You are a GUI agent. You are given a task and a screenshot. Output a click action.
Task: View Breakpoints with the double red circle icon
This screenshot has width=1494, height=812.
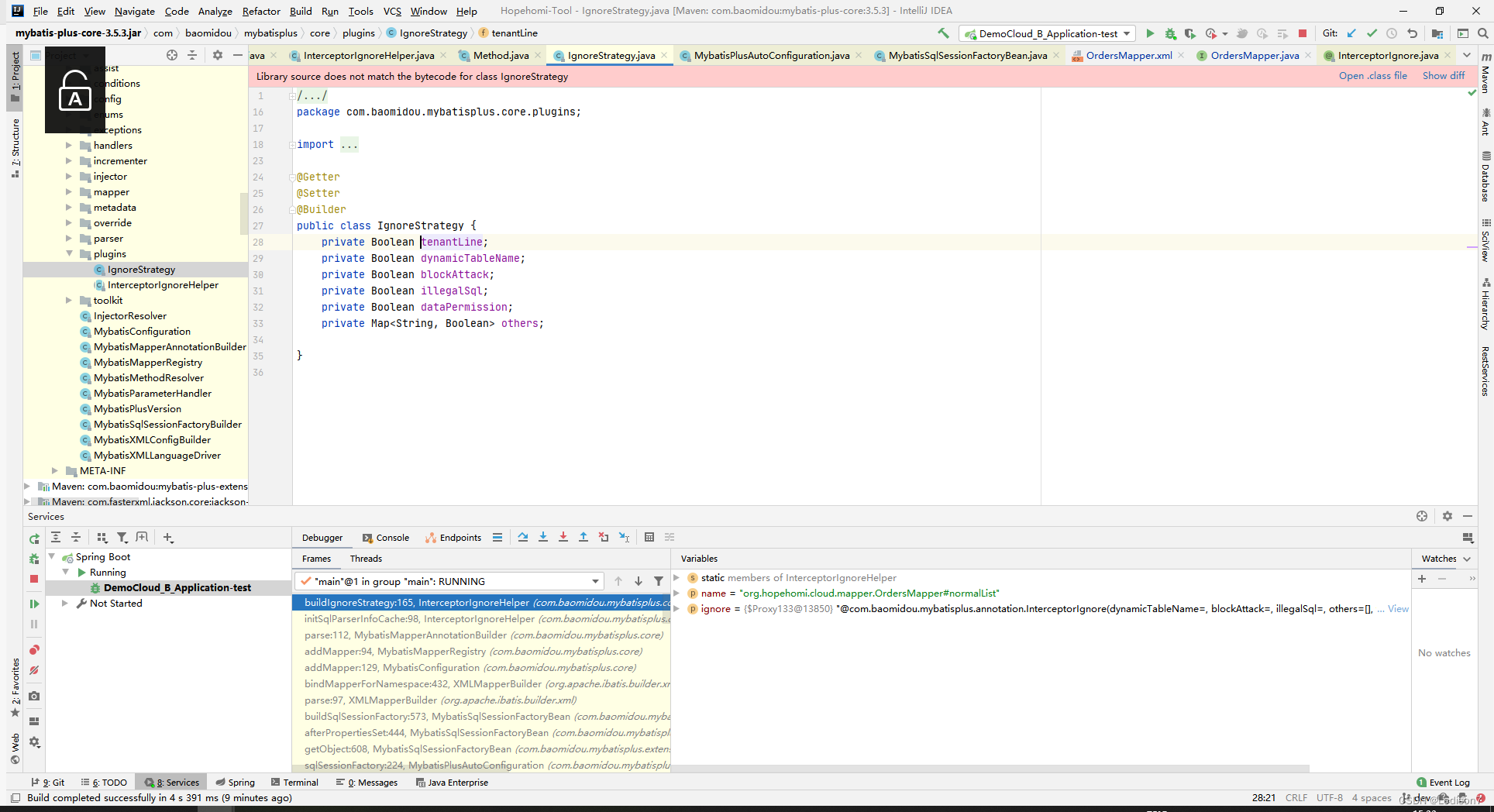(34, 650)
